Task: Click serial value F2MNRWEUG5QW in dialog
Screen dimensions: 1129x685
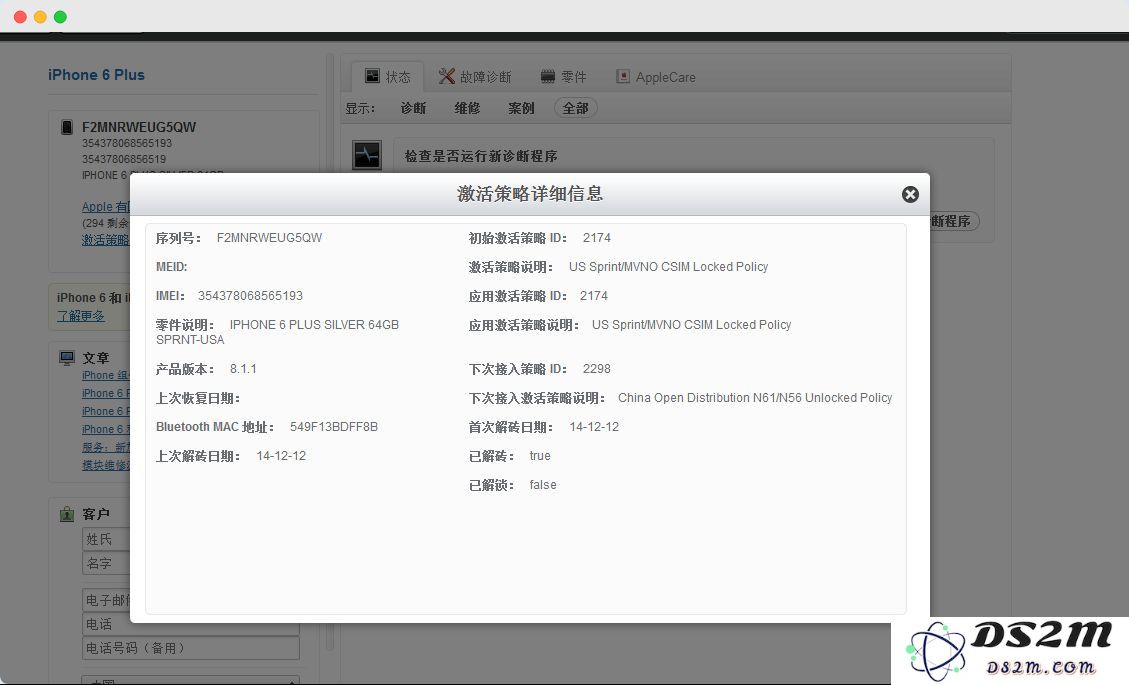Action: tap(269, 238)
